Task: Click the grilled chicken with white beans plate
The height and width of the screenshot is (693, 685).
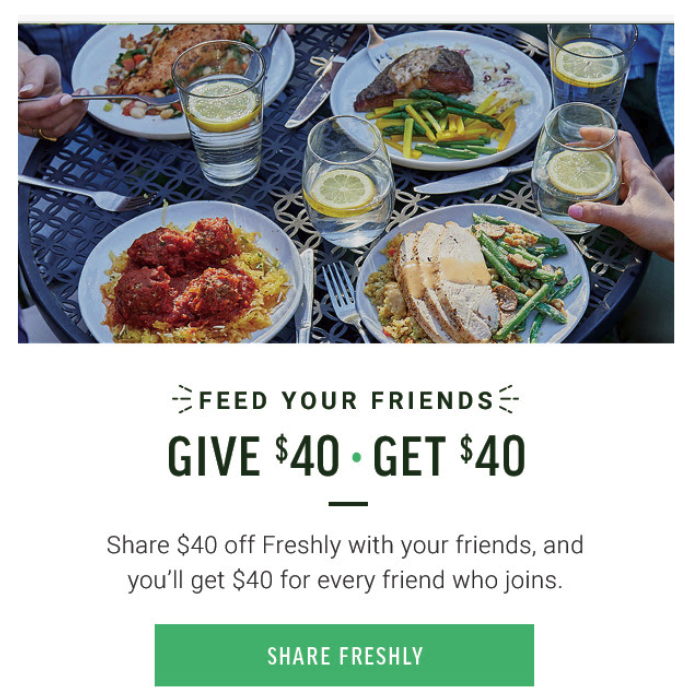Action: (182, 80)
